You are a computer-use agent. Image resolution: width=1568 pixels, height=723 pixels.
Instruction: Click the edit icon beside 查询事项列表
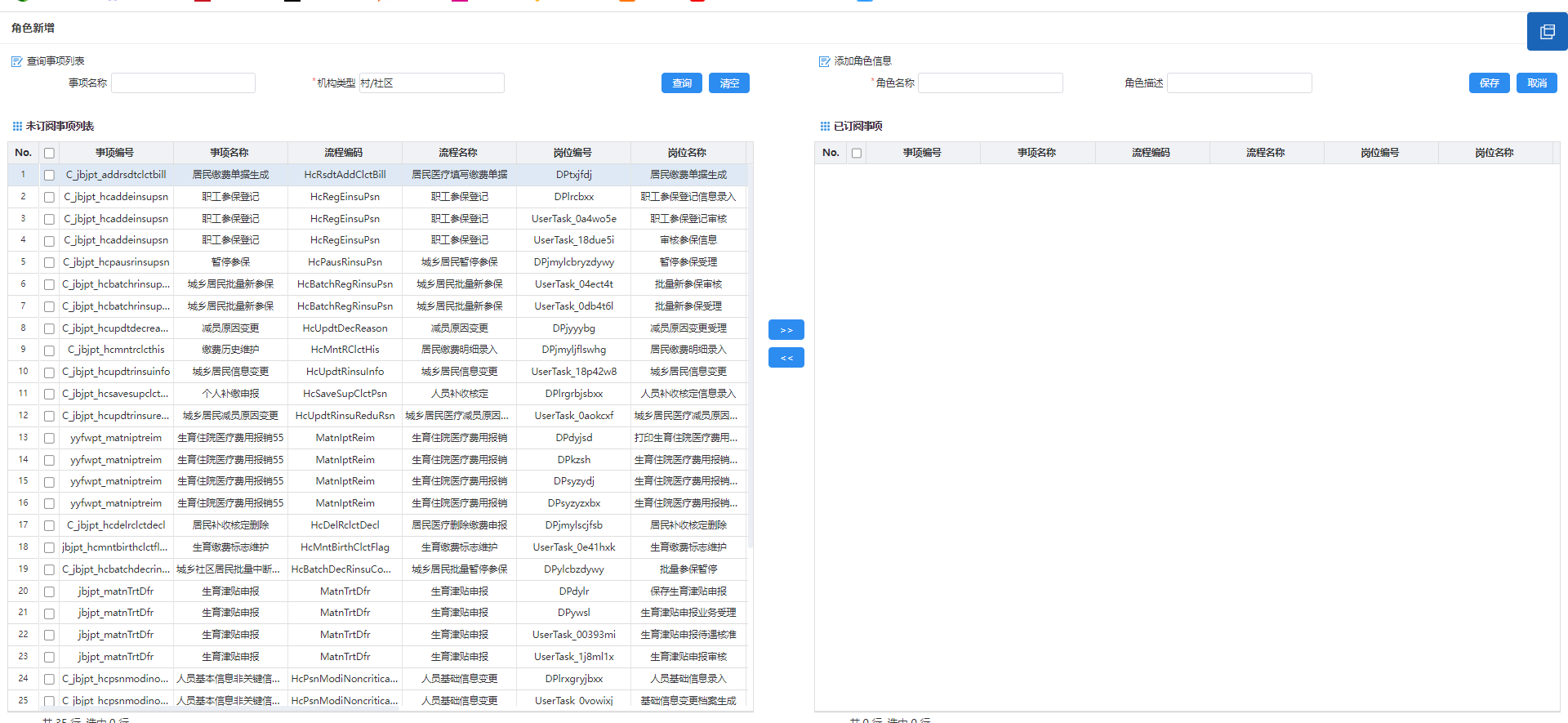(16, 61)
